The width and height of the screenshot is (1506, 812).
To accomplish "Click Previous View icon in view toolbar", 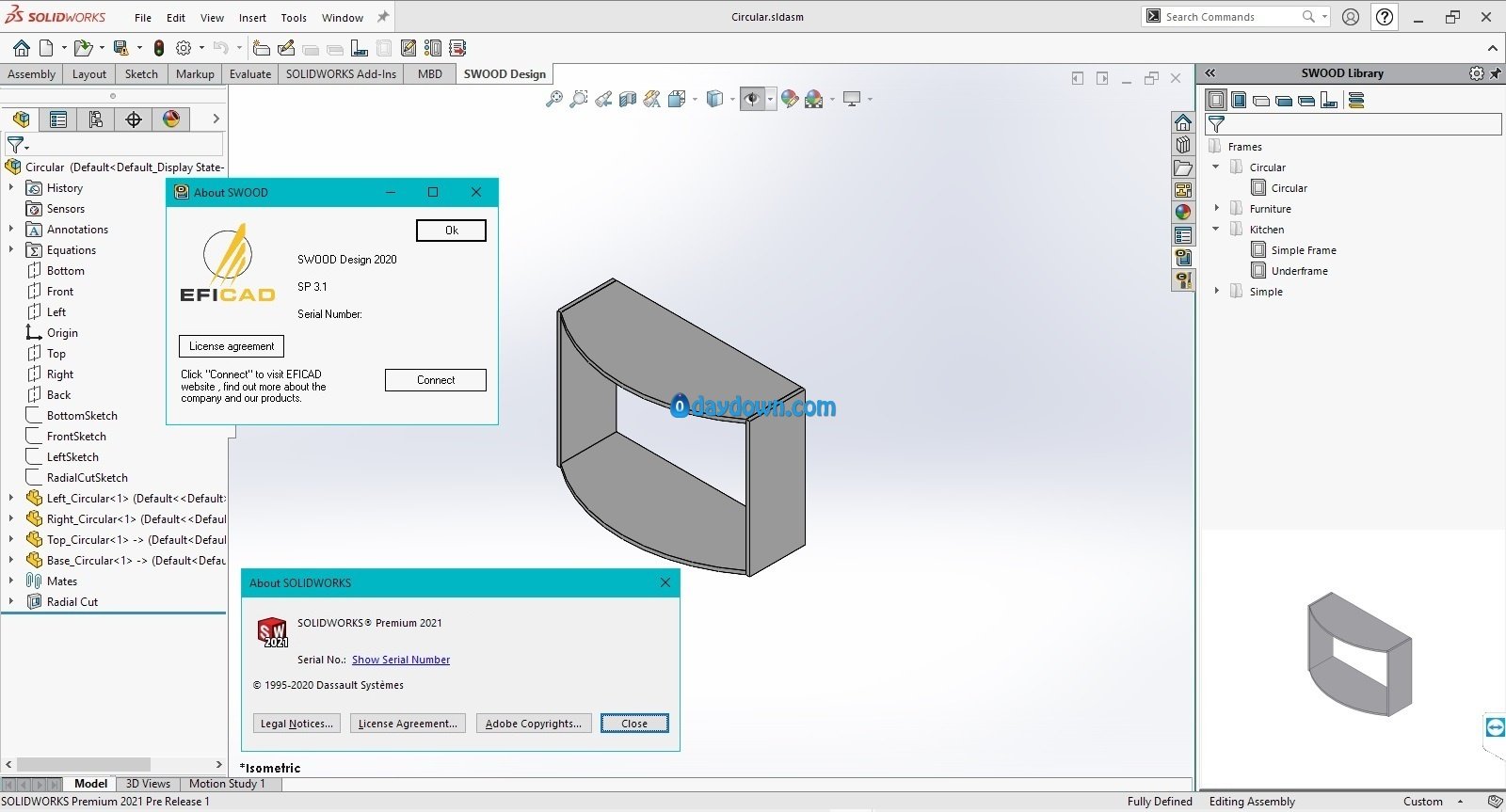I will coord(603,99).
